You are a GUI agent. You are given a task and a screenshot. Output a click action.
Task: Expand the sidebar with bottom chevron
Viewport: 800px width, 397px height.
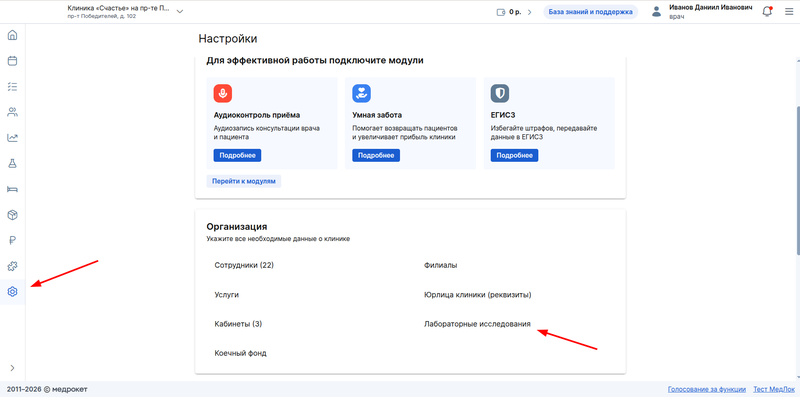[x=12, y=368]
